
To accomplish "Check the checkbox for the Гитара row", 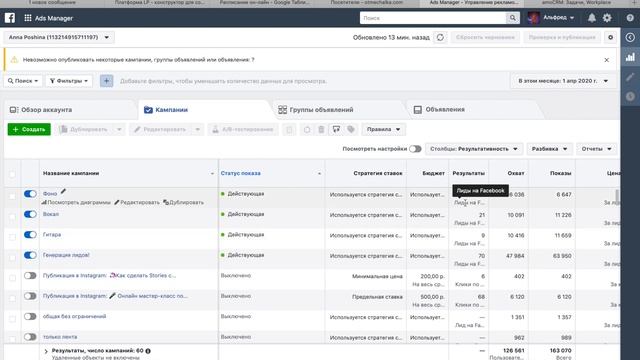I will pyautogui.click(x=12, y=237).
